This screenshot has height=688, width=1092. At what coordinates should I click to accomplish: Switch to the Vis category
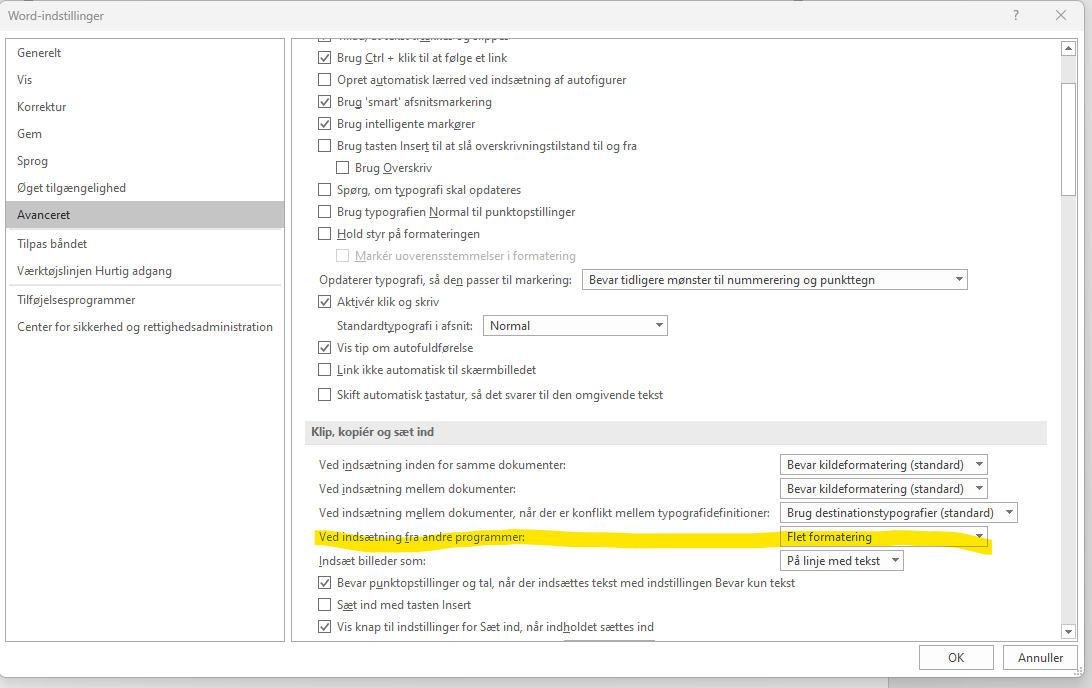145,80
